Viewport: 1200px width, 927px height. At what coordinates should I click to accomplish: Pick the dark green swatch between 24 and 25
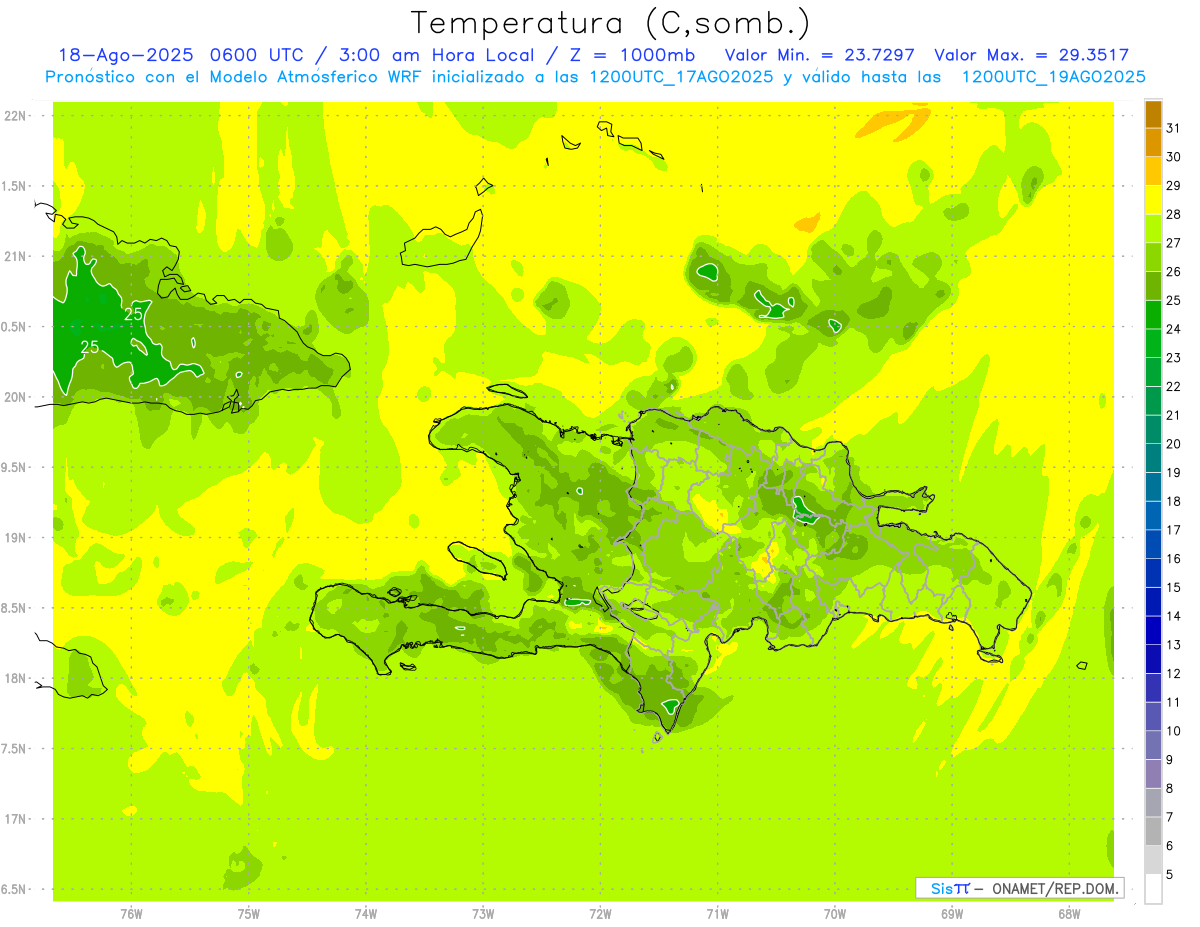coord(1153,315)
